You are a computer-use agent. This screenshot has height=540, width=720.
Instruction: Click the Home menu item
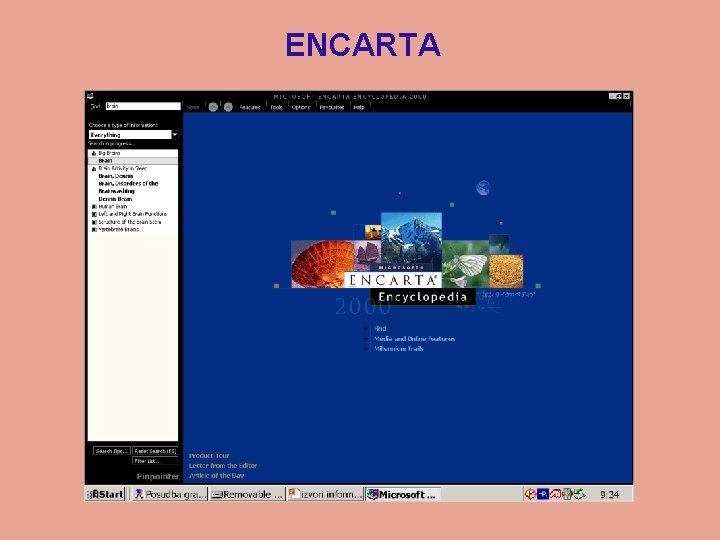click(x=193, y=107)
